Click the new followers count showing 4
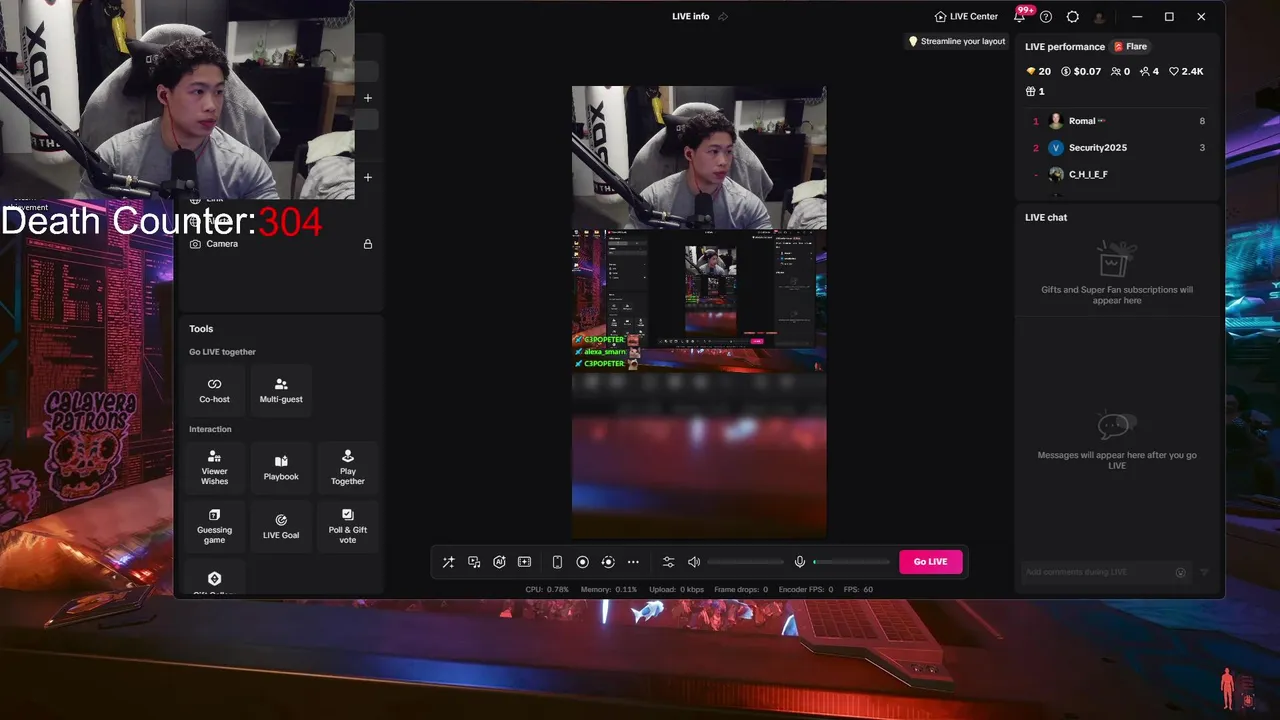This screenshot has width=1280, height=720. (1149, 72)
